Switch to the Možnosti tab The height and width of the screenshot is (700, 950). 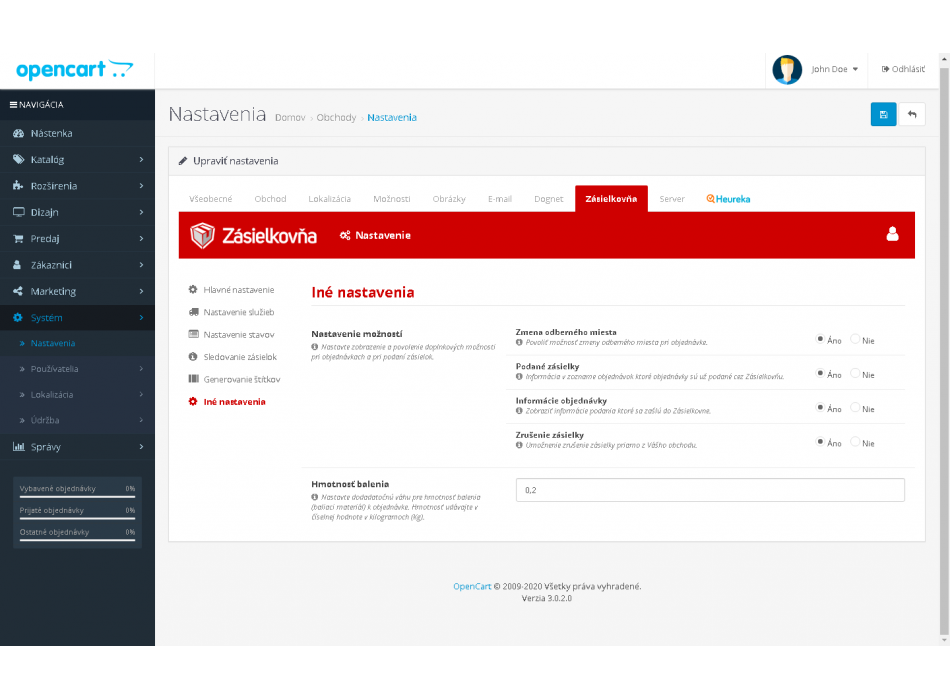click(x=391, y=199)
